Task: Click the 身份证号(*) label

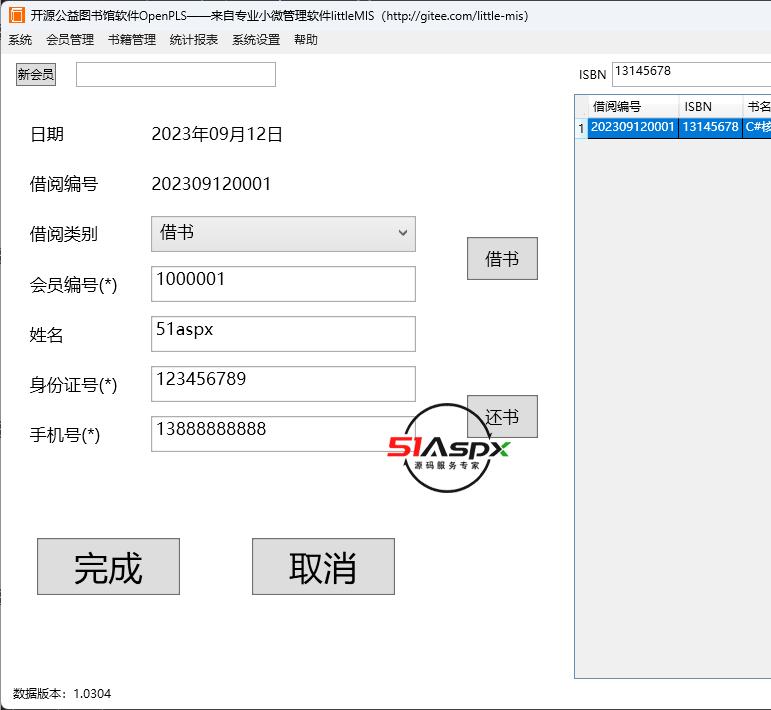Action: click(x=73, y=385)
